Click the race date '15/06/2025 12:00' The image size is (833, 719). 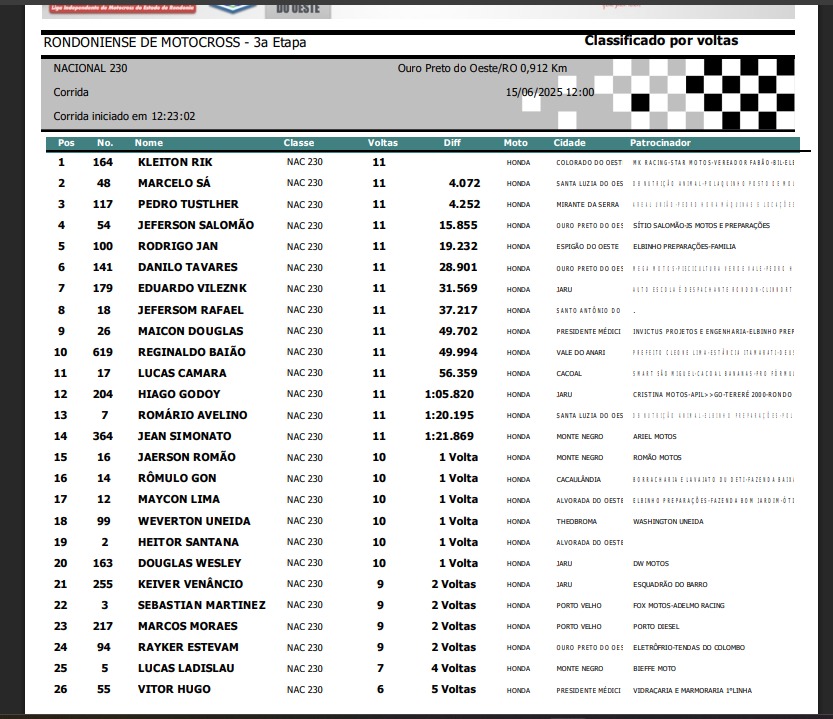[551, 92]
